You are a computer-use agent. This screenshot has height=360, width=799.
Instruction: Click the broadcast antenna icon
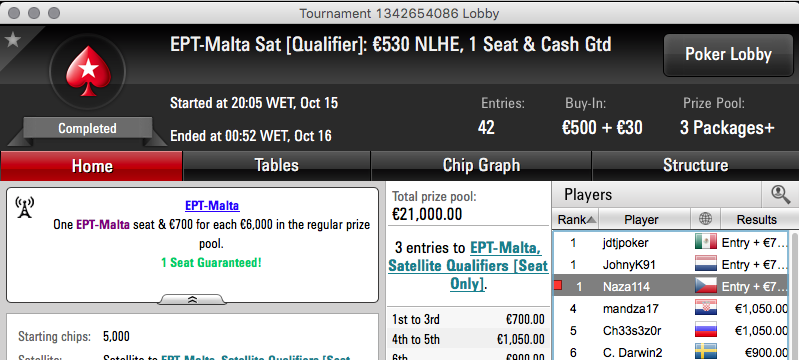pyautogui.click(x=24, y=208)
